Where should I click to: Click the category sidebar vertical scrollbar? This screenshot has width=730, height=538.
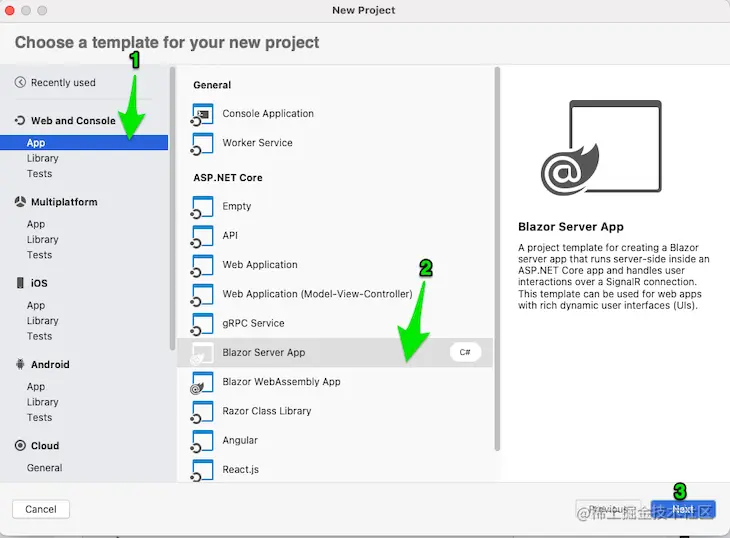[x=172, y=208]
